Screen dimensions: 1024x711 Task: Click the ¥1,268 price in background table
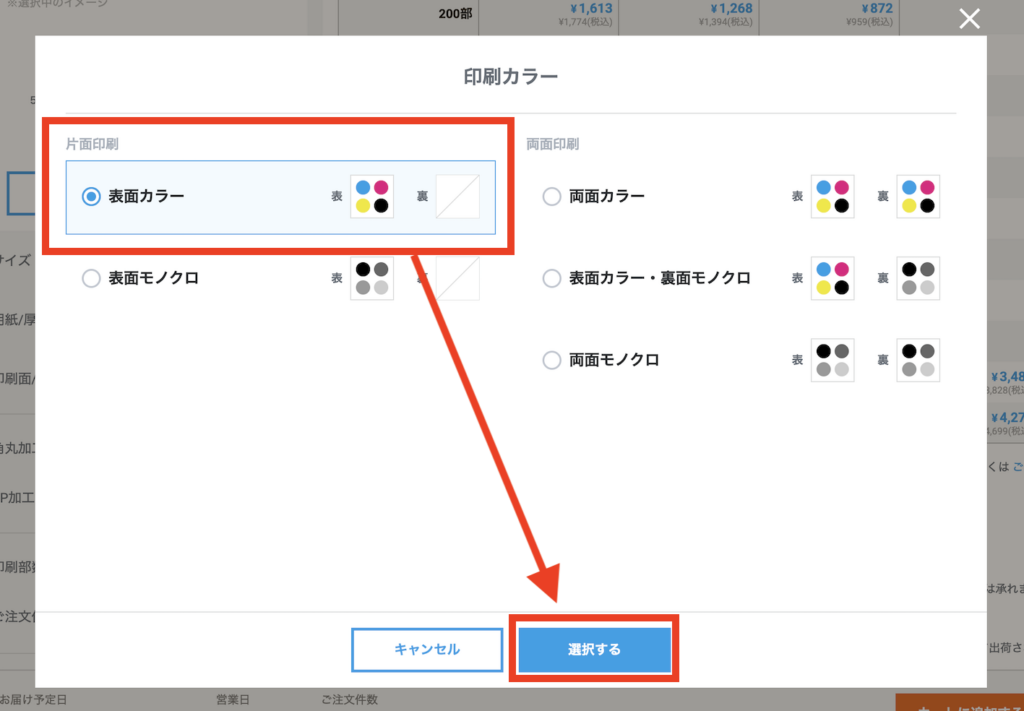point(731,8)
